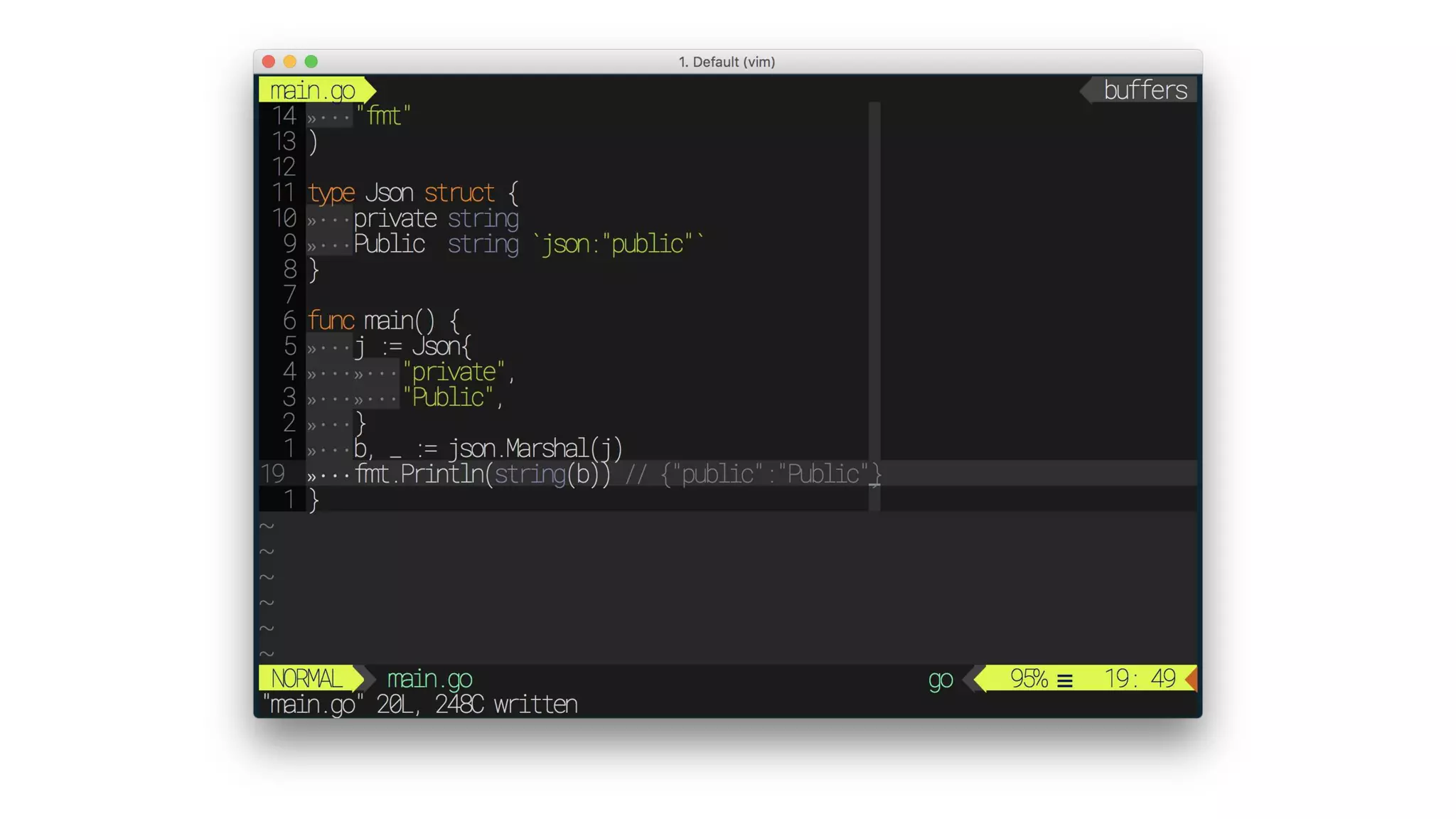Click the window title '1. Default (vim)'

click(727, 62)
